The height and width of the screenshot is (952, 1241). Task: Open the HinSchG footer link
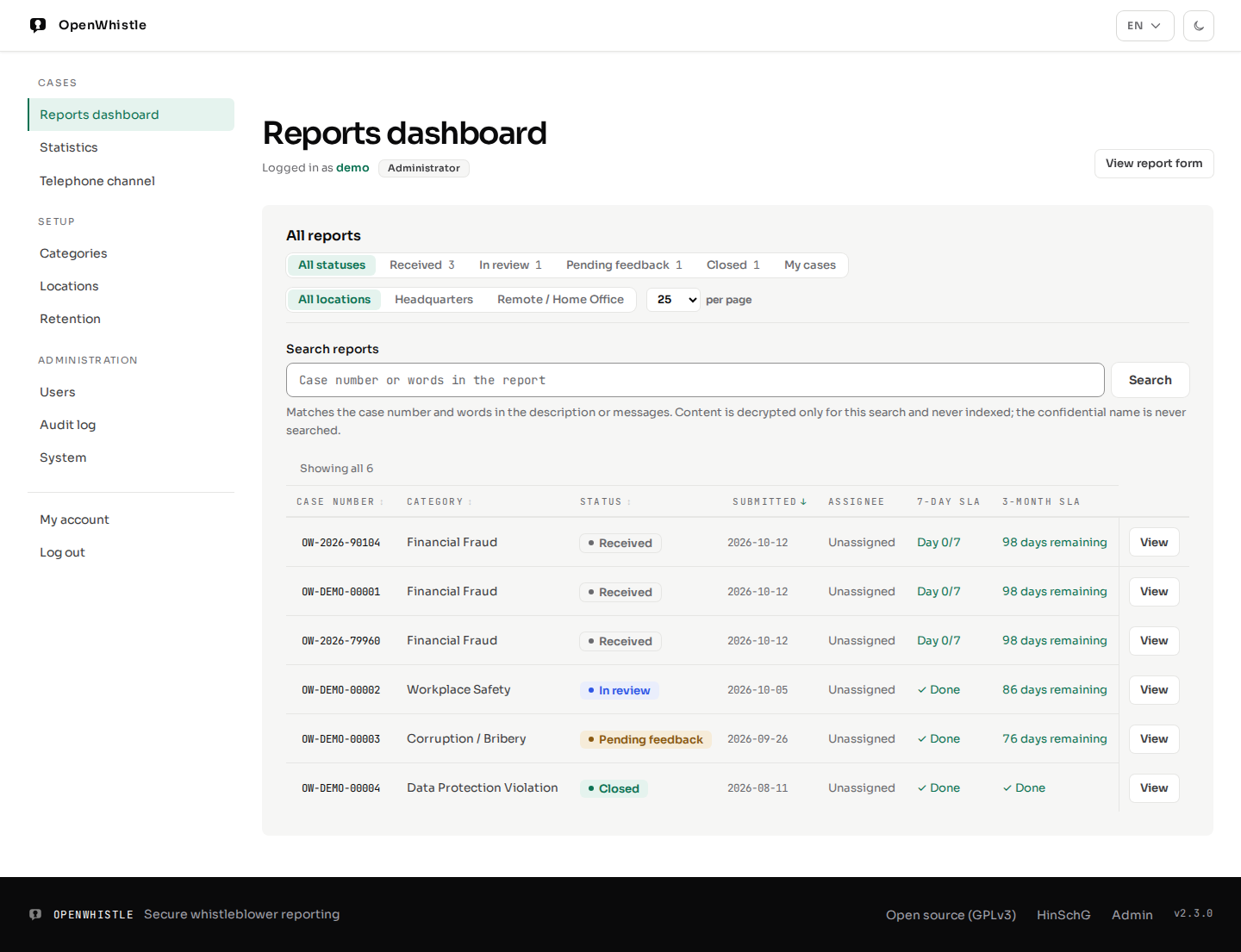click(x=1063, y=915)
